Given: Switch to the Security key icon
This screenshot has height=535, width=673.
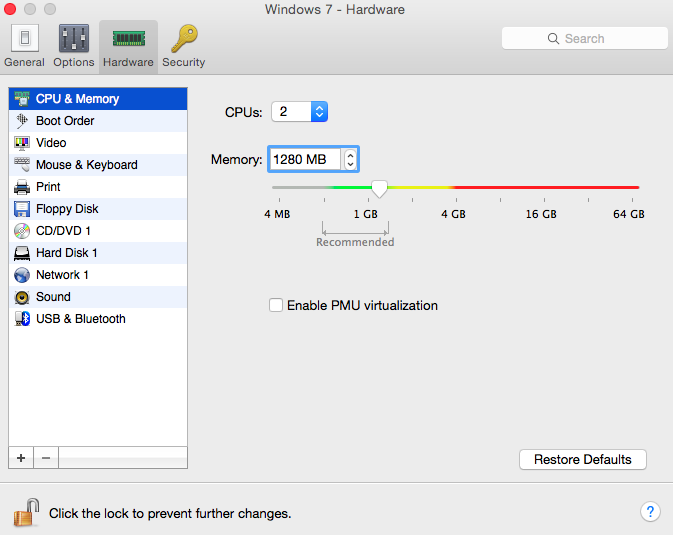Looking at the screenshot, I should pyautogui.click(x=184, y=38).
